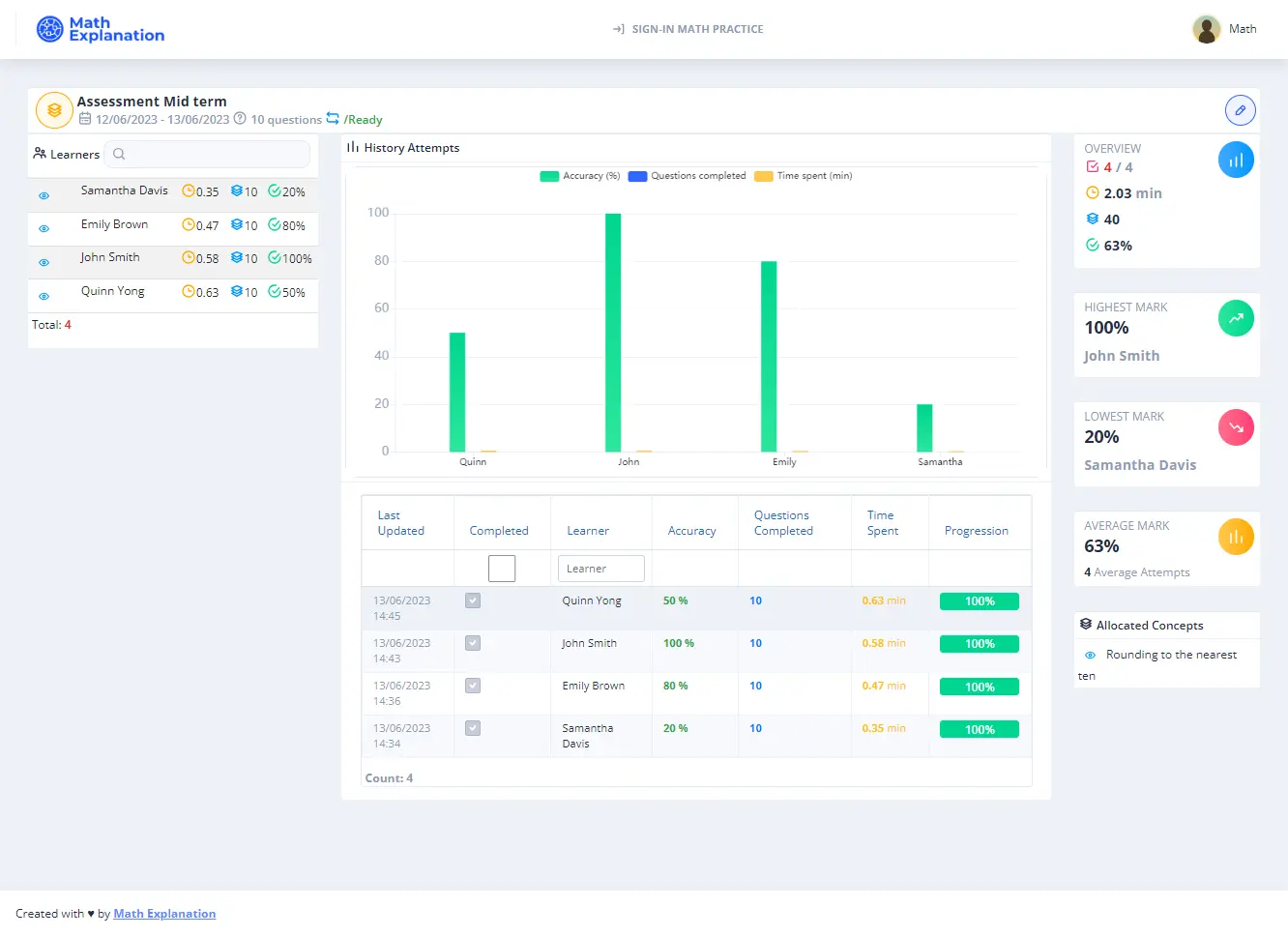The image size is (1288, 937).
Task: Toggle the Completed filter checkbox
Action: 502,569
